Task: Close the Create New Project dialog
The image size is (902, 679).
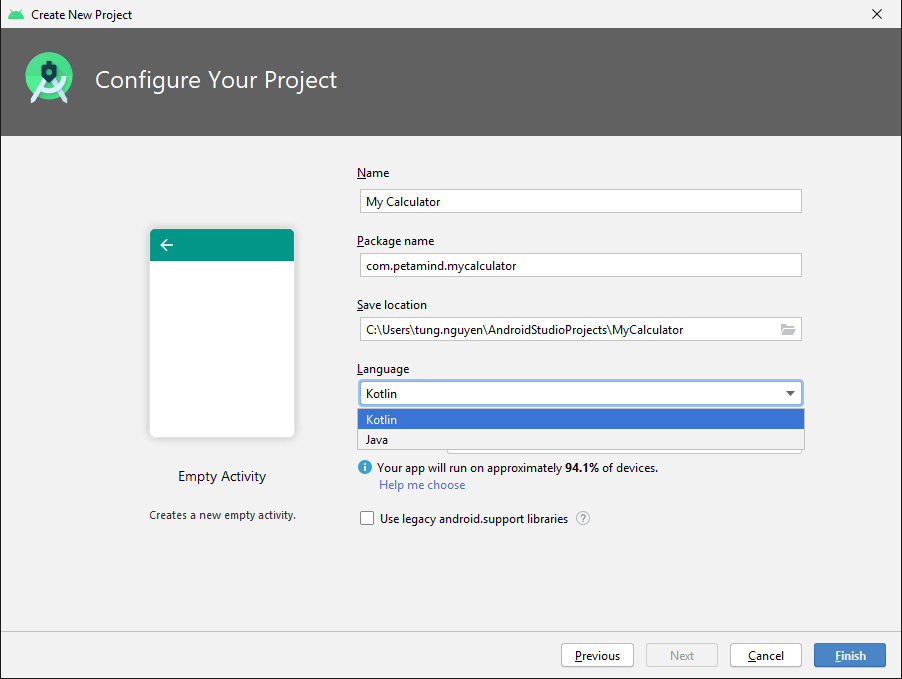Action: (x=877, y=14)
